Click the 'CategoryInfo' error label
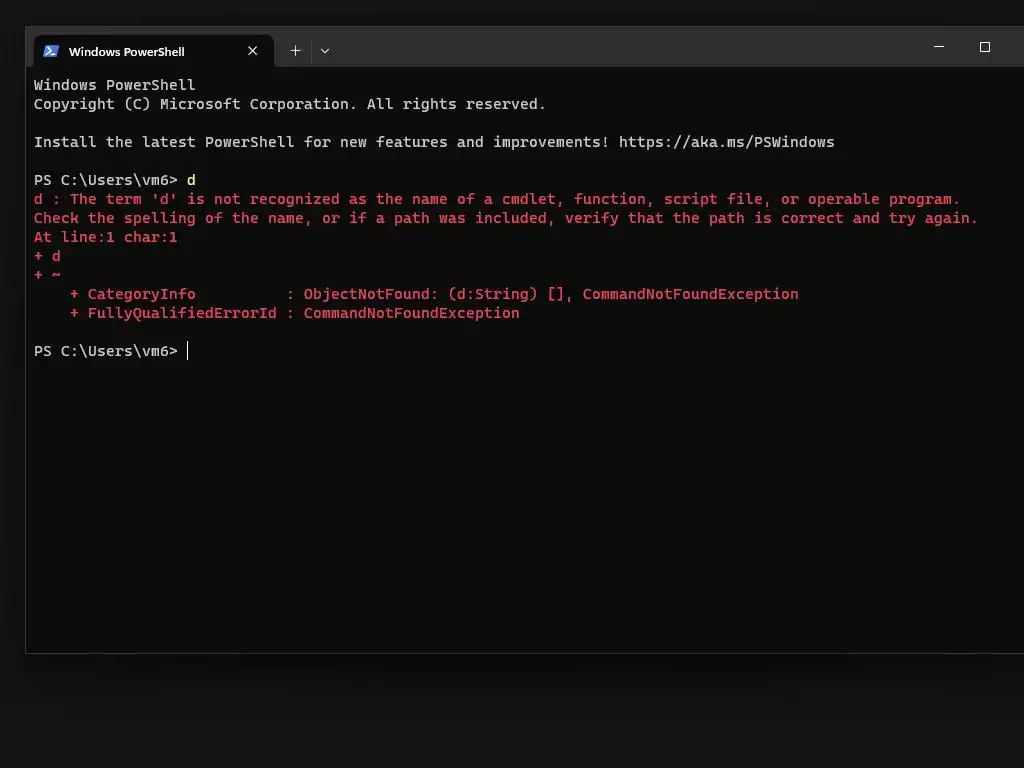Screen dimensions: 1024x768 [141, 295]
